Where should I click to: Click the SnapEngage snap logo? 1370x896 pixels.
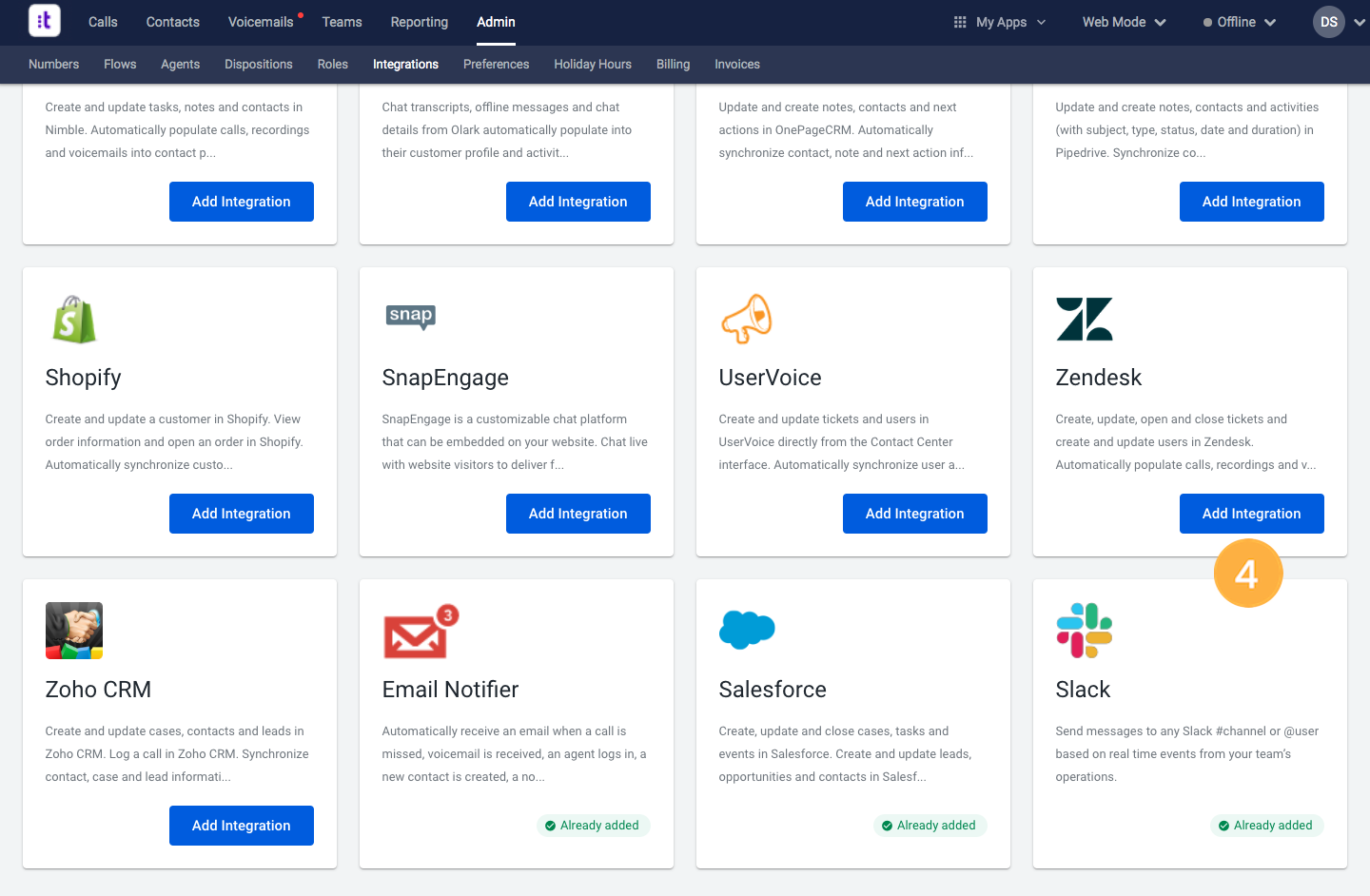point(411,316)
